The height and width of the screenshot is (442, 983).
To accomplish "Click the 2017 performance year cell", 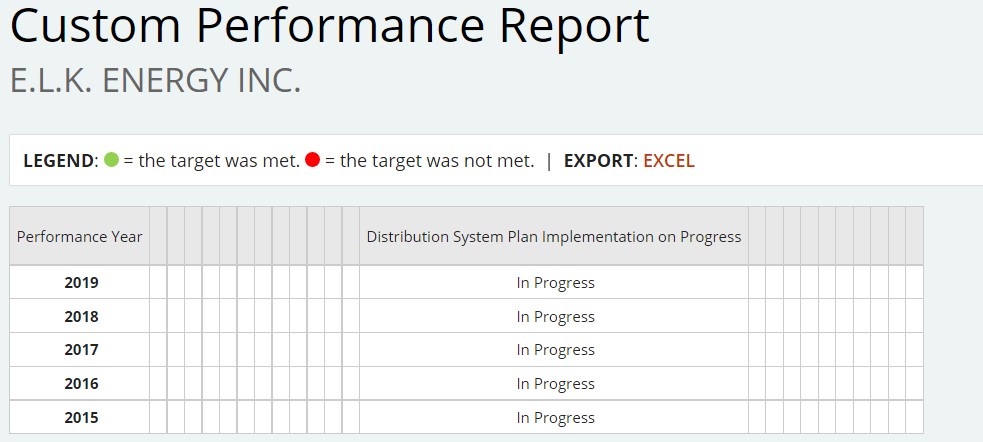I will (x=81, y=350).
